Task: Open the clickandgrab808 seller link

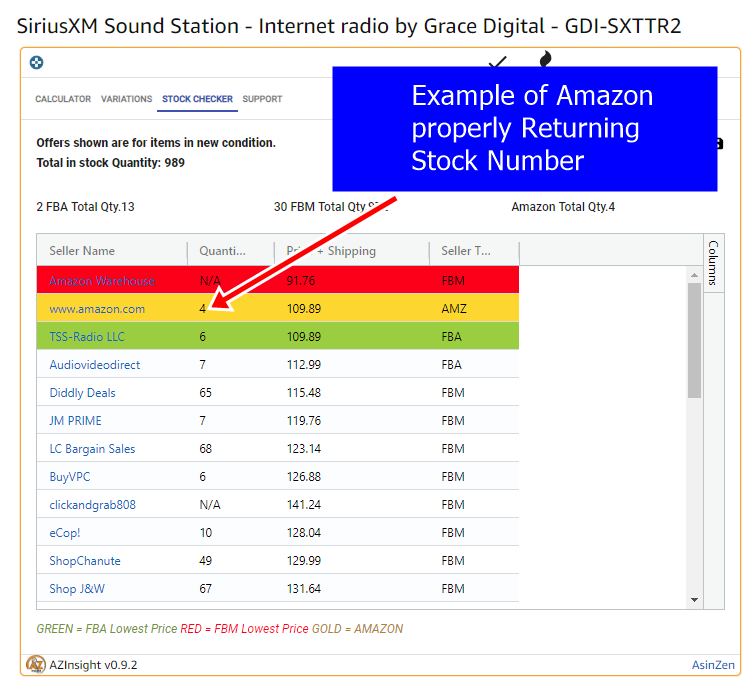Action: click(92, 505)
